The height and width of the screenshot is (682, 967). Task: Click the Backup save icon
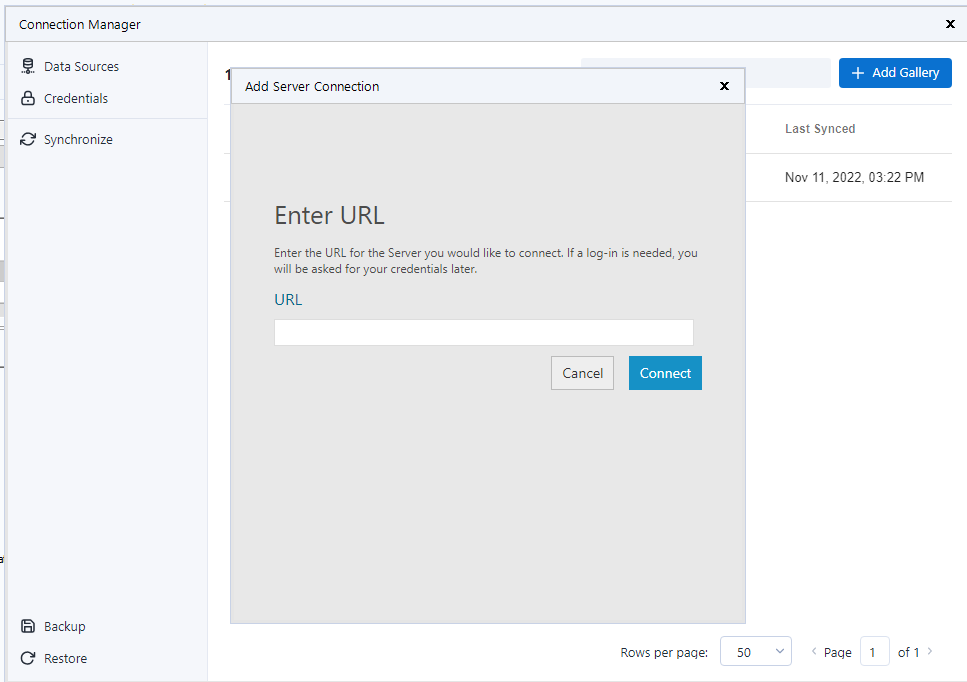click(27, 625)
